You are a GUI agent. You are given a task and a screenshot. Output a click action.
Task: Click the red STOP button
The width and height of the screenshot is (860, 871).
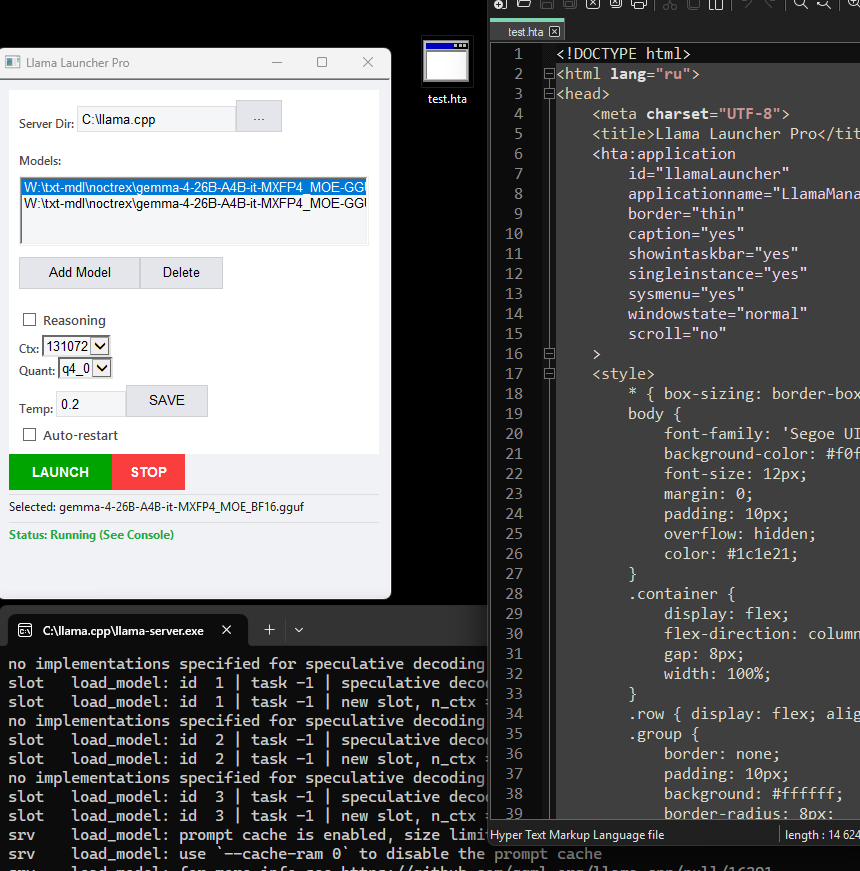click(x=148, y=472)
